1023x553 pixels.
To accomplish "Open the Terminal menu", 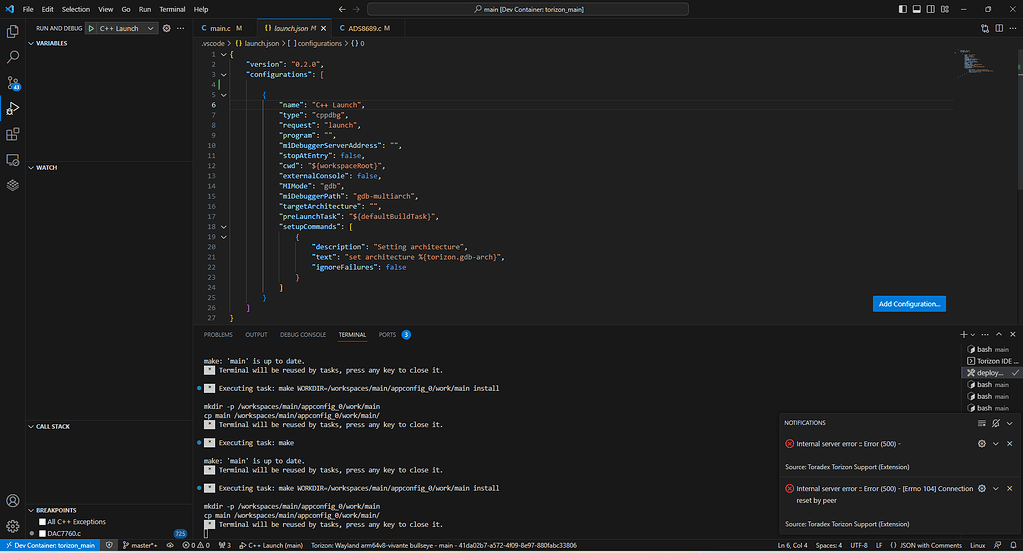I will click(172, 9).
